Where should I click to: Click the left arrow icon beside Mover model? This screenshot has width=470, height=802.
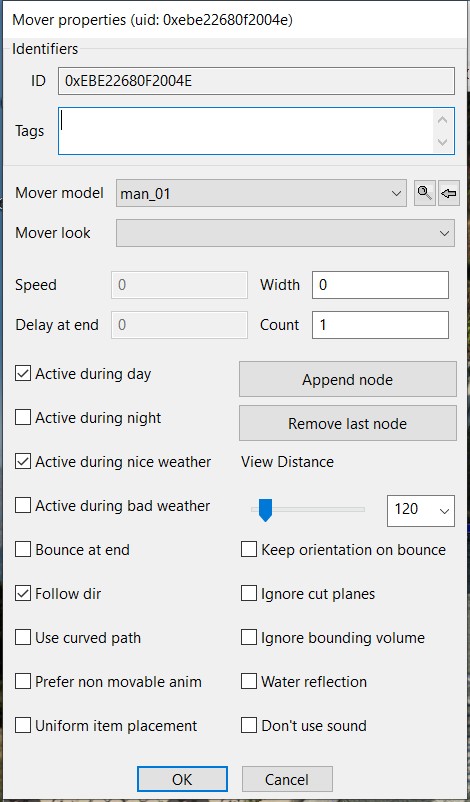pyautogui.click(x=449, y=193)
